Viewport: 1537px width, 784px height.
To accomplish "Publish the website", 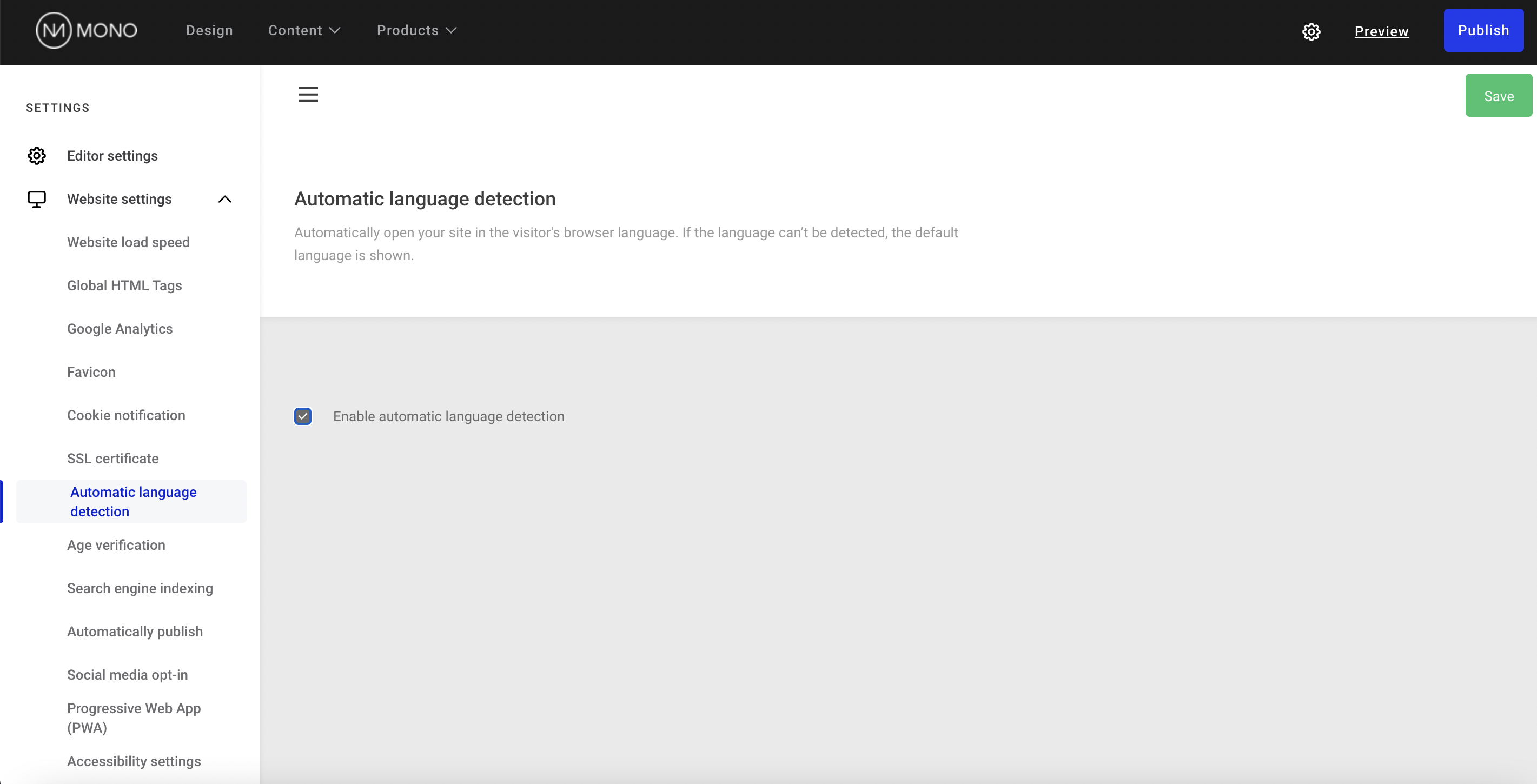I will (x=1483, y=30).
